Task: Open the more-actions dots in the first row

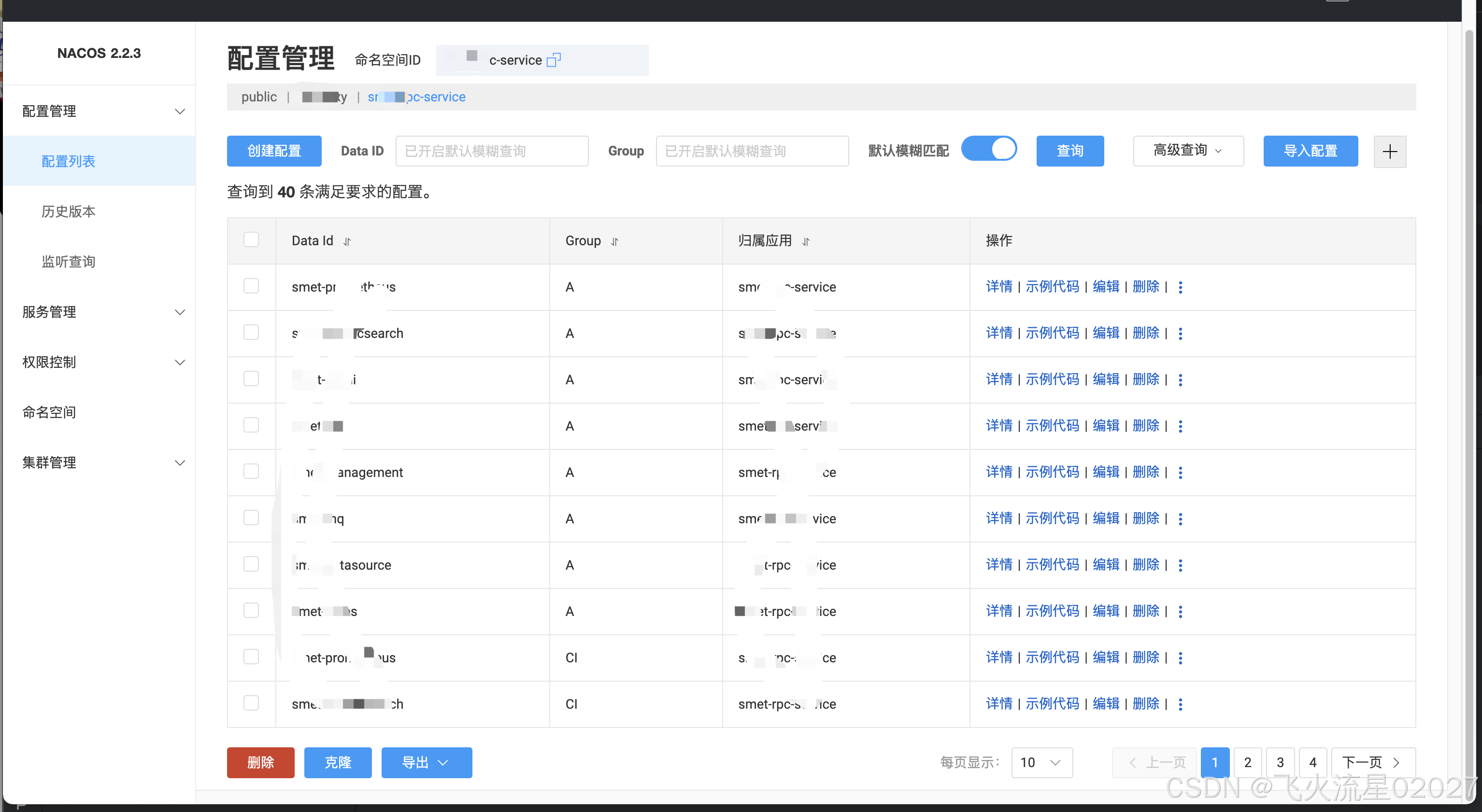Action: click(x=1180, y=287)
